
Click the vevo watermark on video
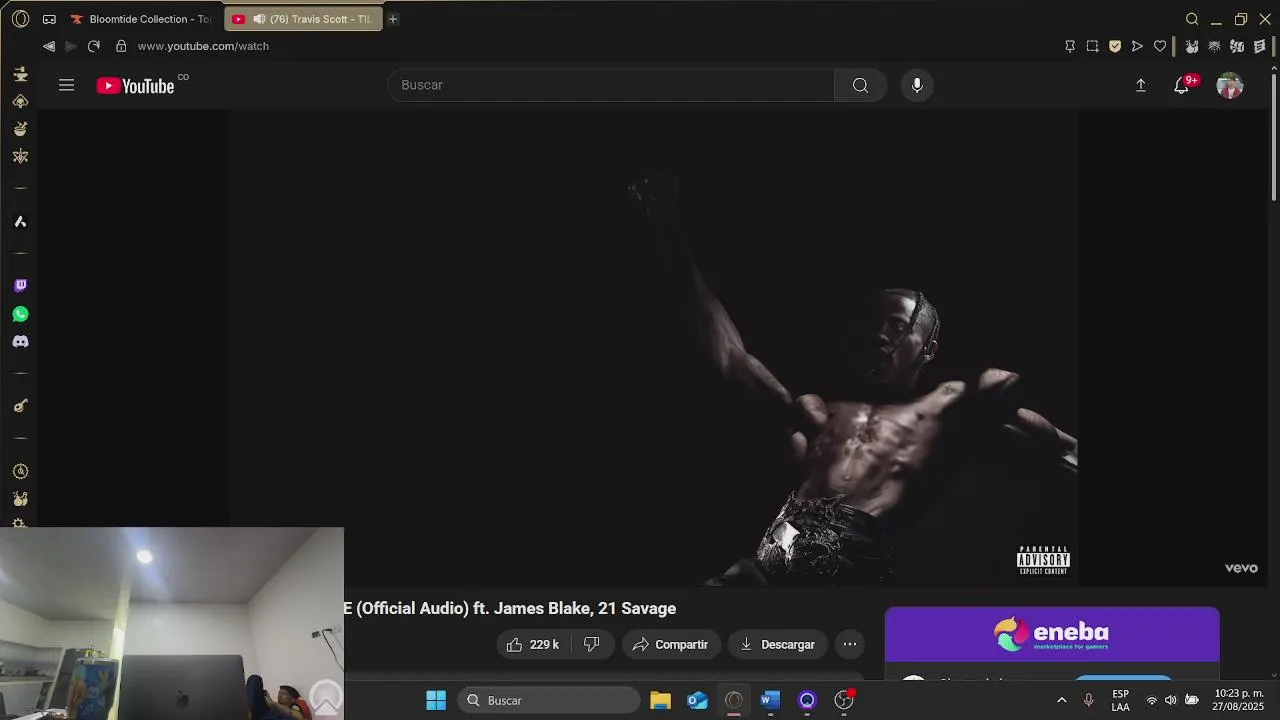[1241, 568]
